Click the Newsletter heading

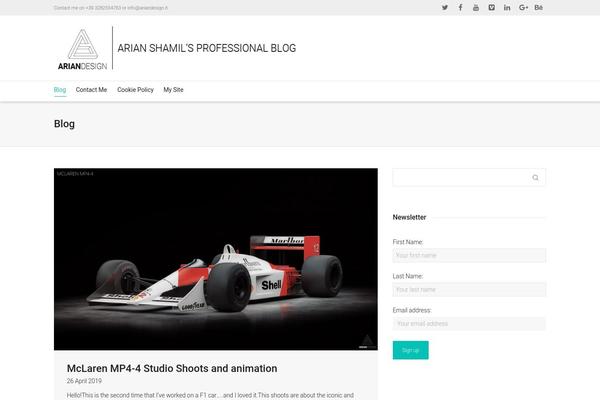pos(409,217)
